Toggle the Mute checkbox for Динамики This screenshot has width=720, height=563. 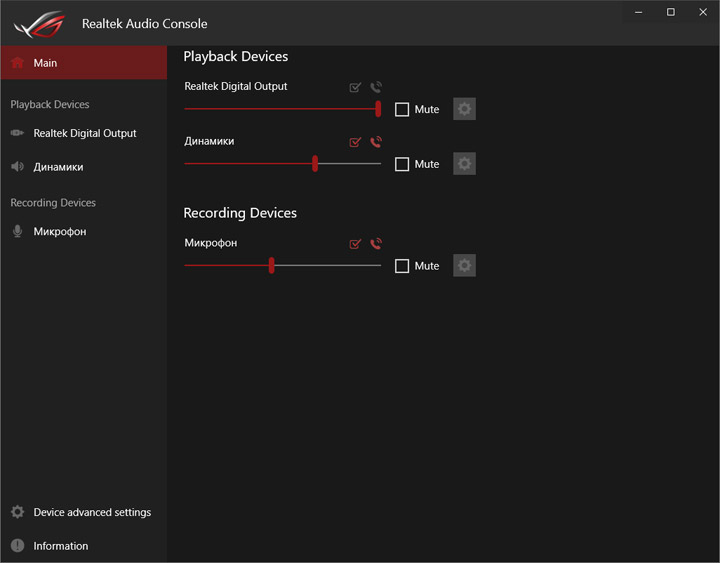pos(402,164)
